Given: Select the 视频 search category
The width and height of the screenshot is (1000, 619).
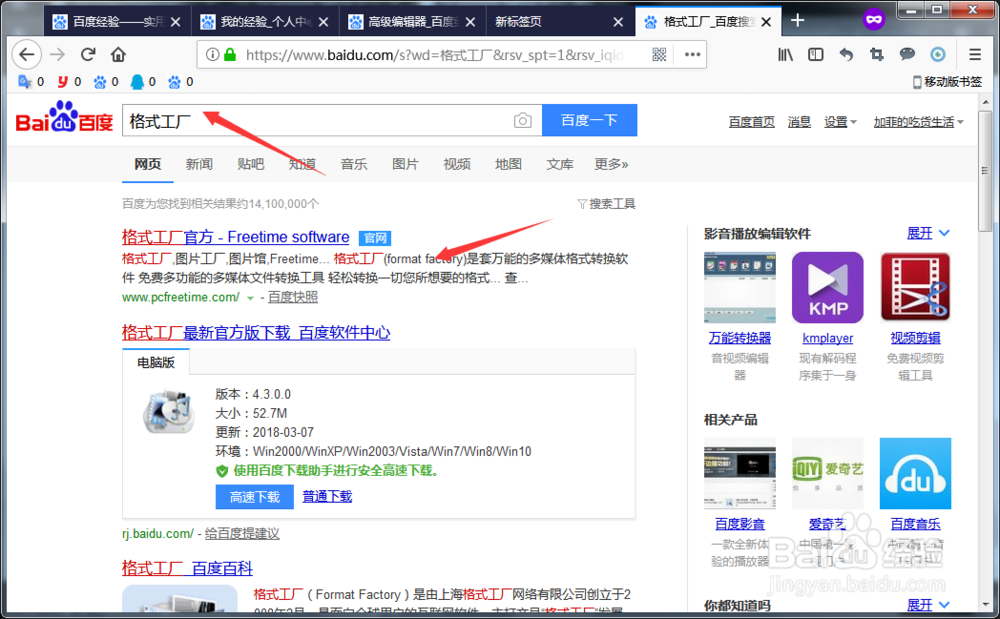Looking at the screenshot, I should [457, 164].
